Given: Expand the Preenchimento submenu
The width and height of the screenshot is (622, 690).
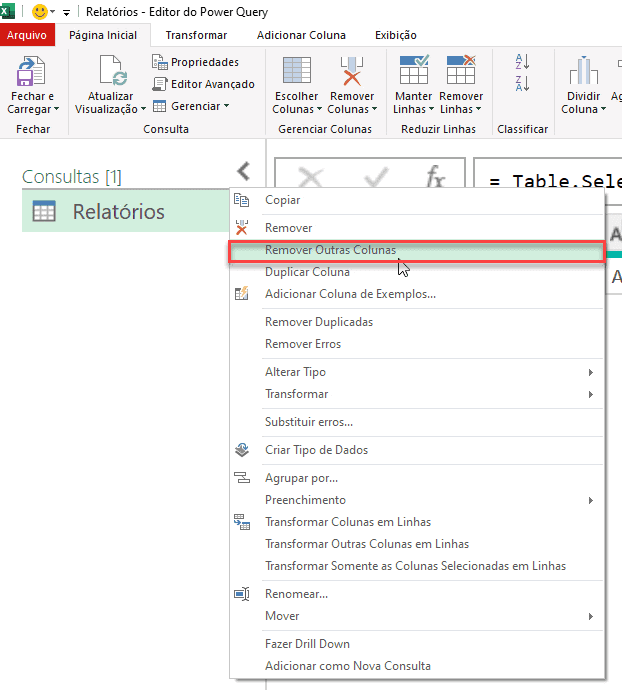Looking at the screenshot, I should (x=591, y=500).
